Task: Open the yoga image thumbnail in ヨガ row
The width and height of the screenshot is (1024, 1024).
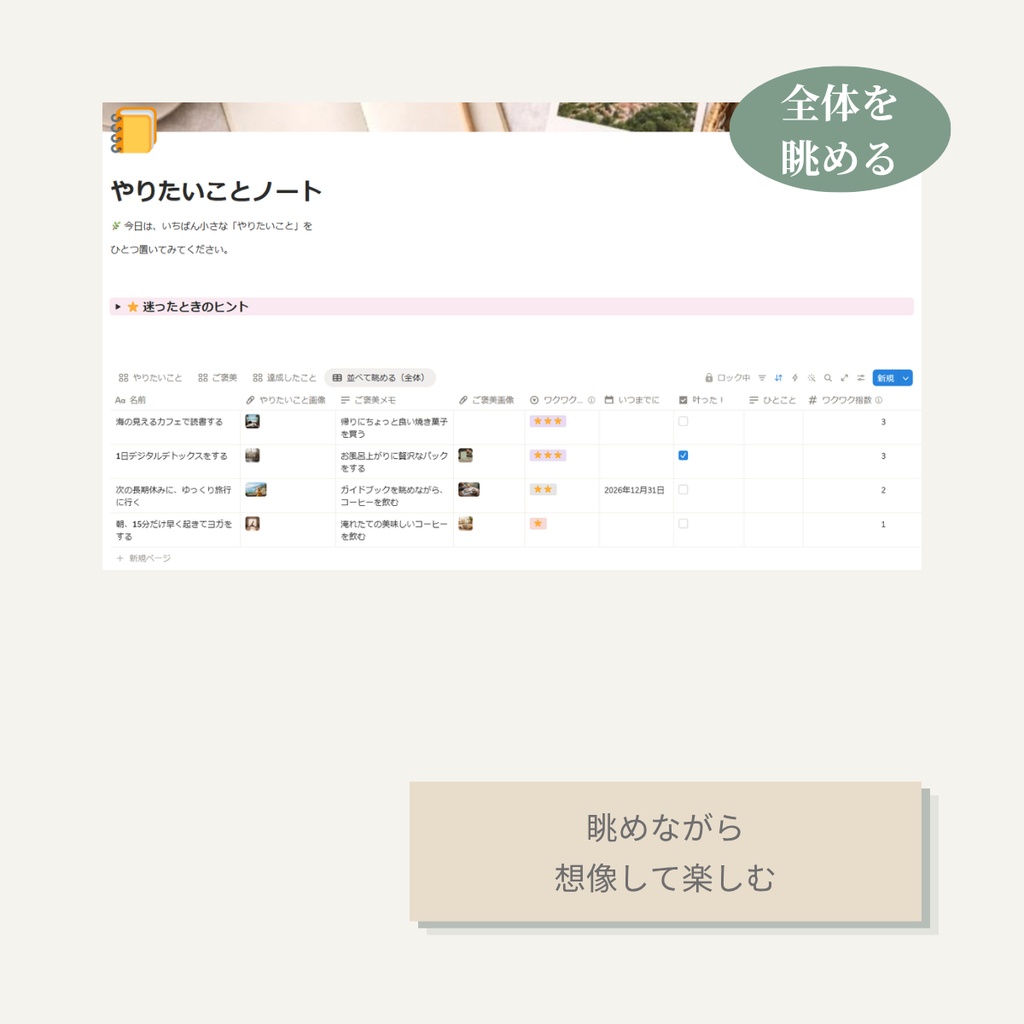Action: 252,523
